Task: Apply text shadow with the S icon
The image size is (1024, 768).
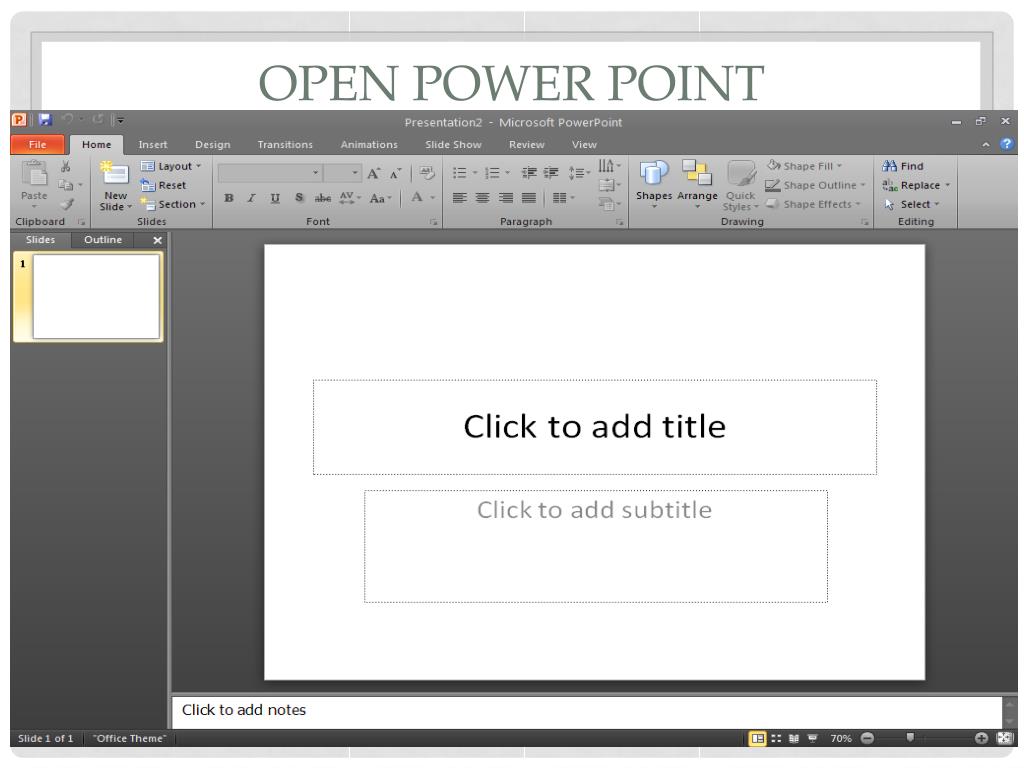Action: (x=299, y=198)
